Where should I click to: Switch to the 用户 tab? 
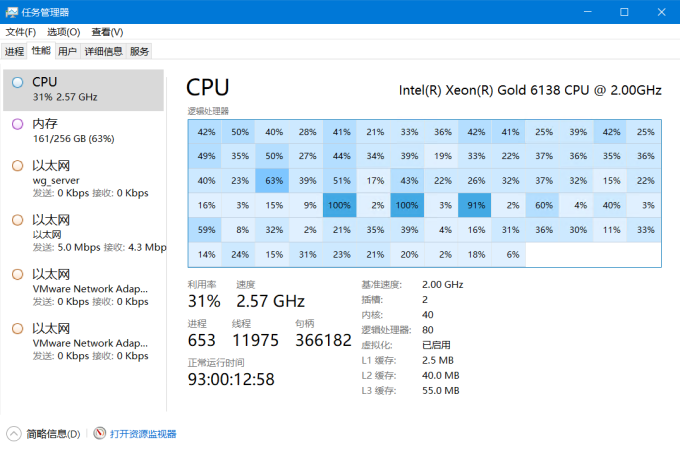67,52
